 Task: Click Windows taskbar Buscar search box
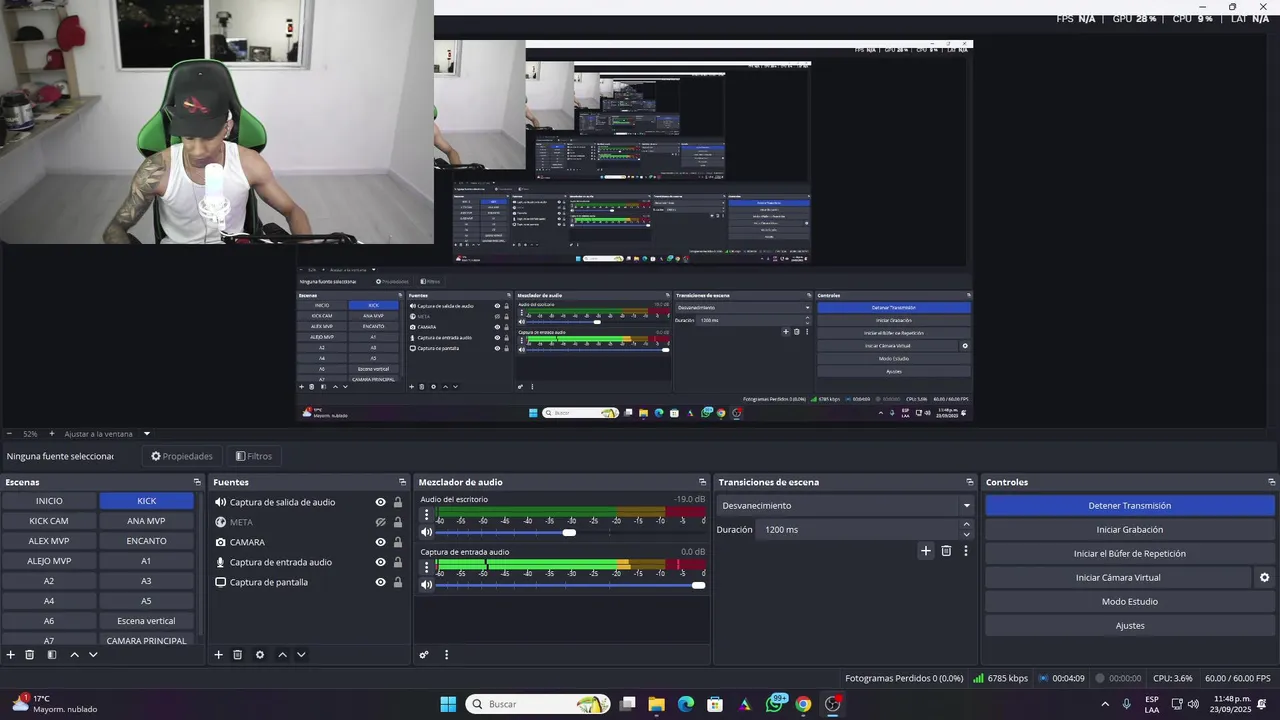tap(539, 704)
